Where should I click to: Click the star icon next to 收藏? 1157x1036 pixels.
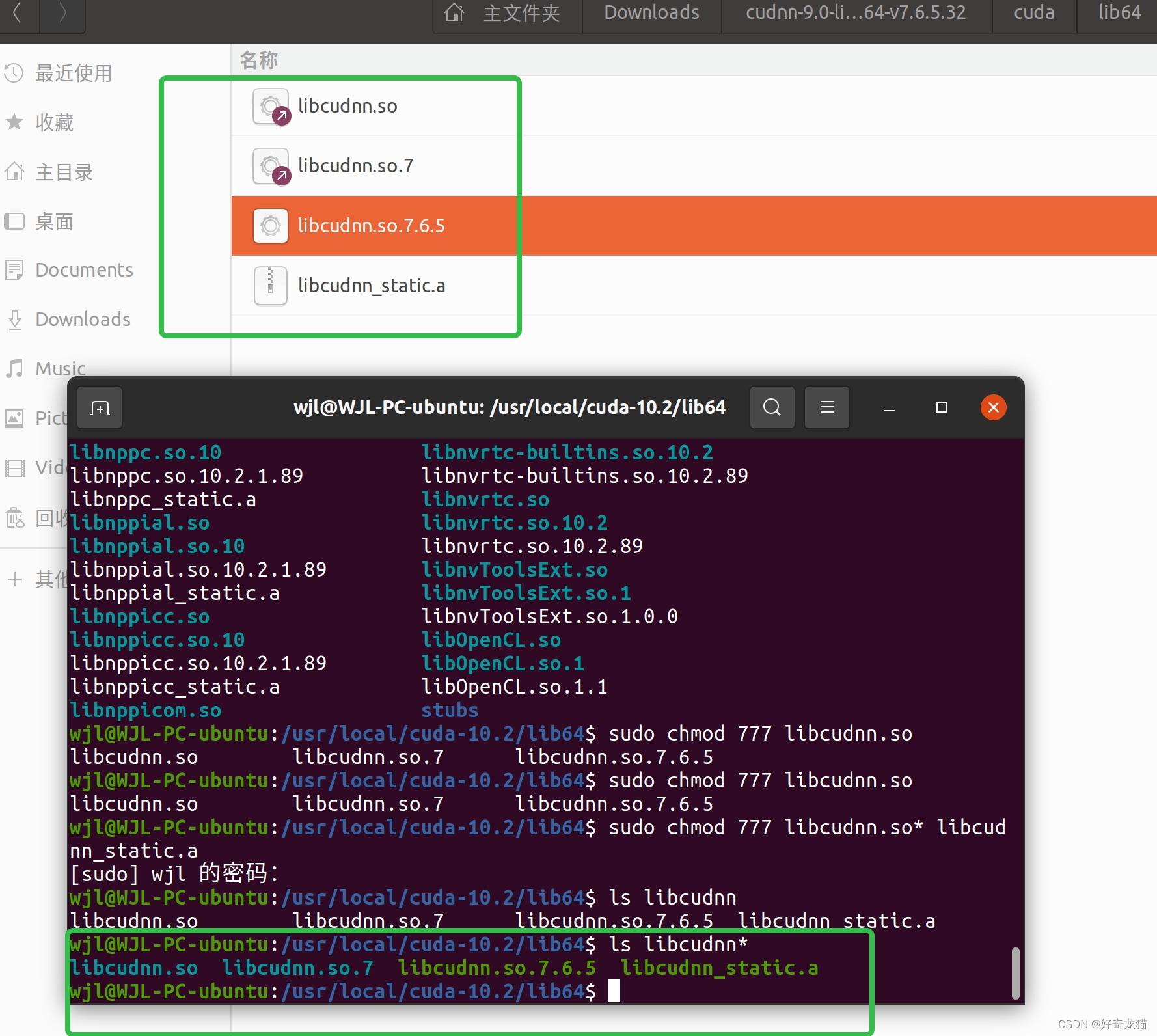coord(14,122)
